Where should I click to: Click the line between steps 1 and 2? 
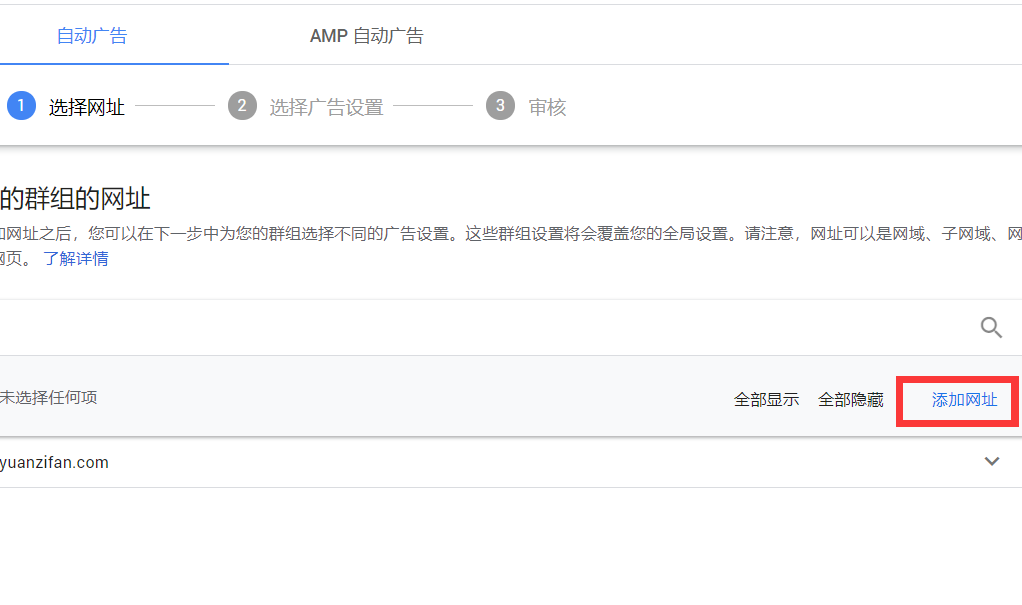pos(175,106)
